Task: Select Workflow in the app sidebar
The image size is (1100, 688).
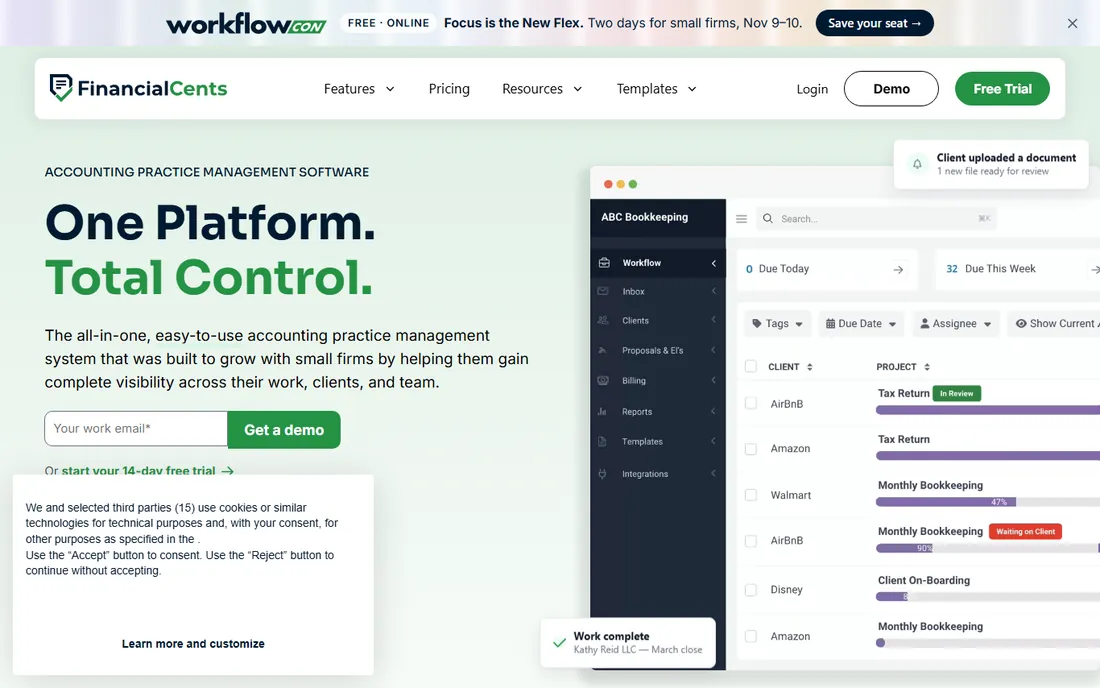Action: (x=658, y=263)
